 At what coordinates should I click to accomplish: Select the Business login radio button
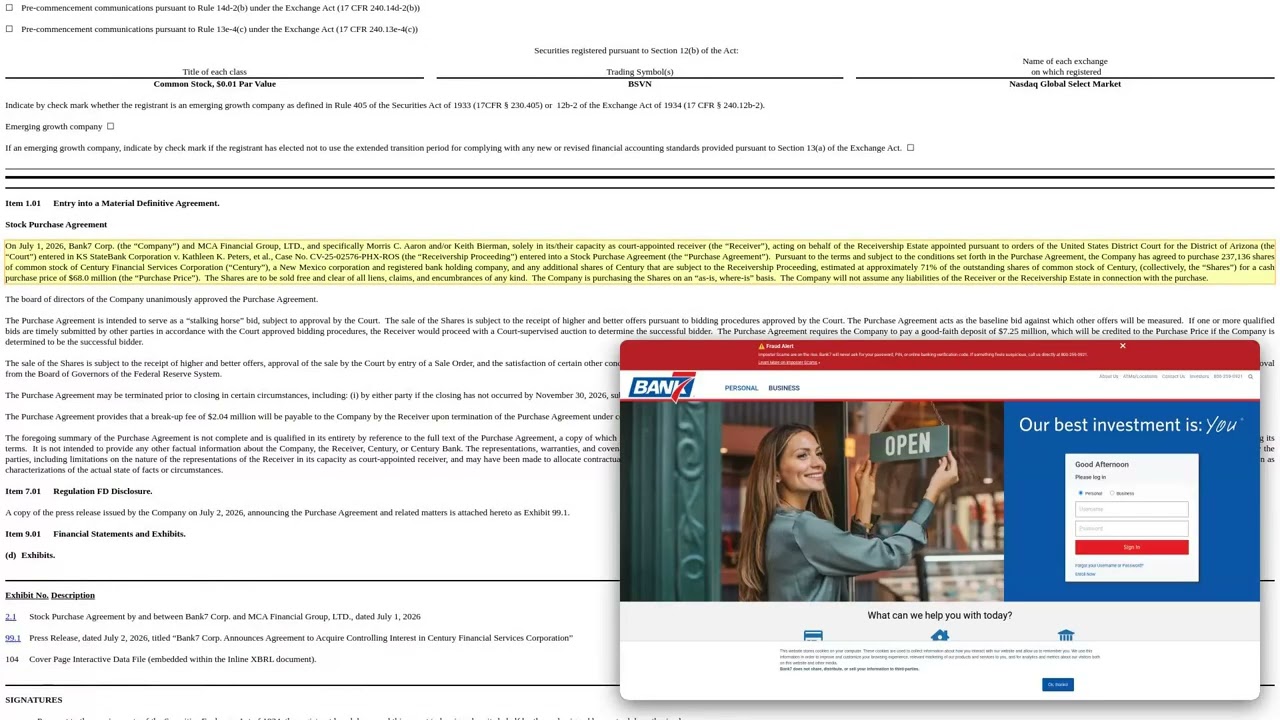1112,493
